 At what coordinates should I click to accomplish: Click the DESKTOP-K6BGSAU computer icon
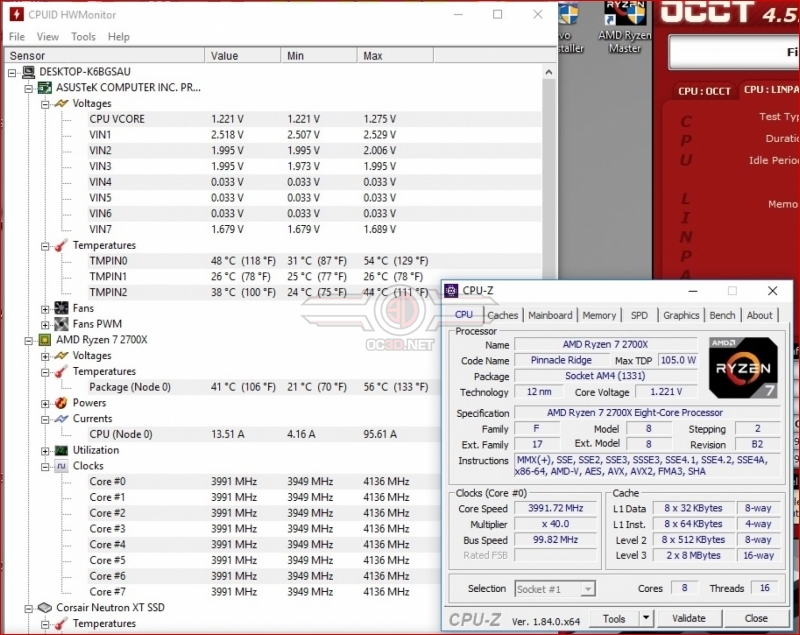pyautogui.click(x=29, y=72)
